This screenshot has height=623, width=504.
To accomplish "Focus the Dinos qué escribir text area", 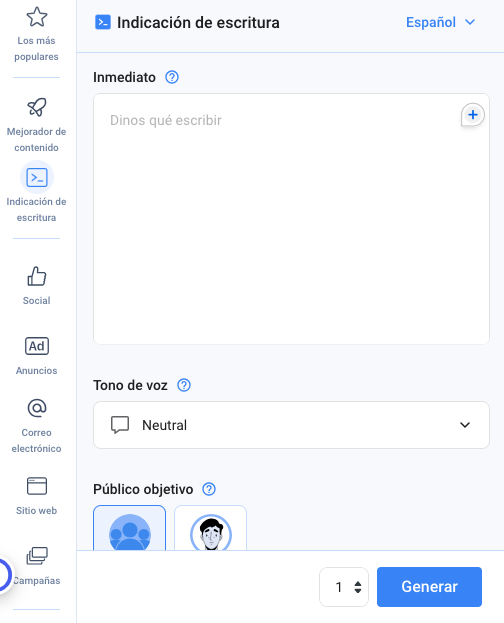I will [x=291, y=219].
